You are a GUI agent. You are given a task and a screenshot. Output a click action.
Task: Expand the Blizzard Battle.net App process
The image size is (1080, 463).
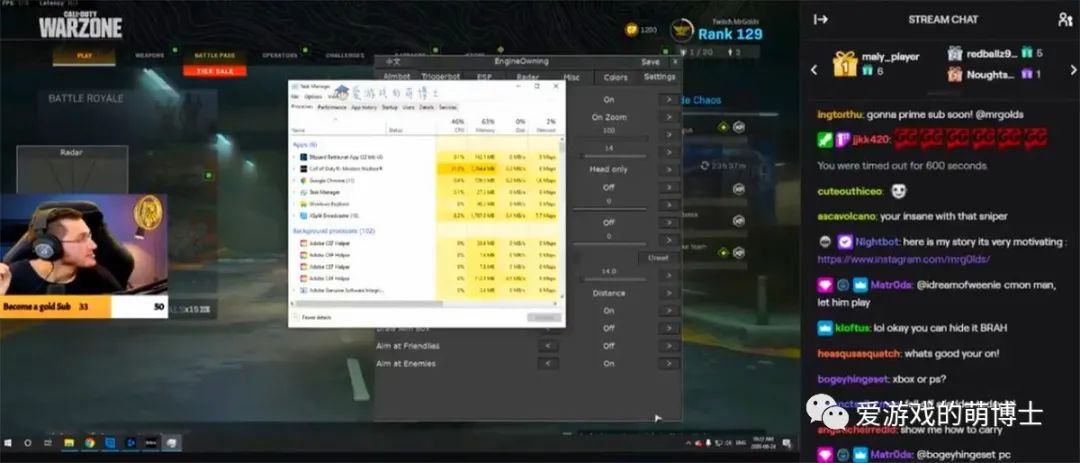[294, 157]
